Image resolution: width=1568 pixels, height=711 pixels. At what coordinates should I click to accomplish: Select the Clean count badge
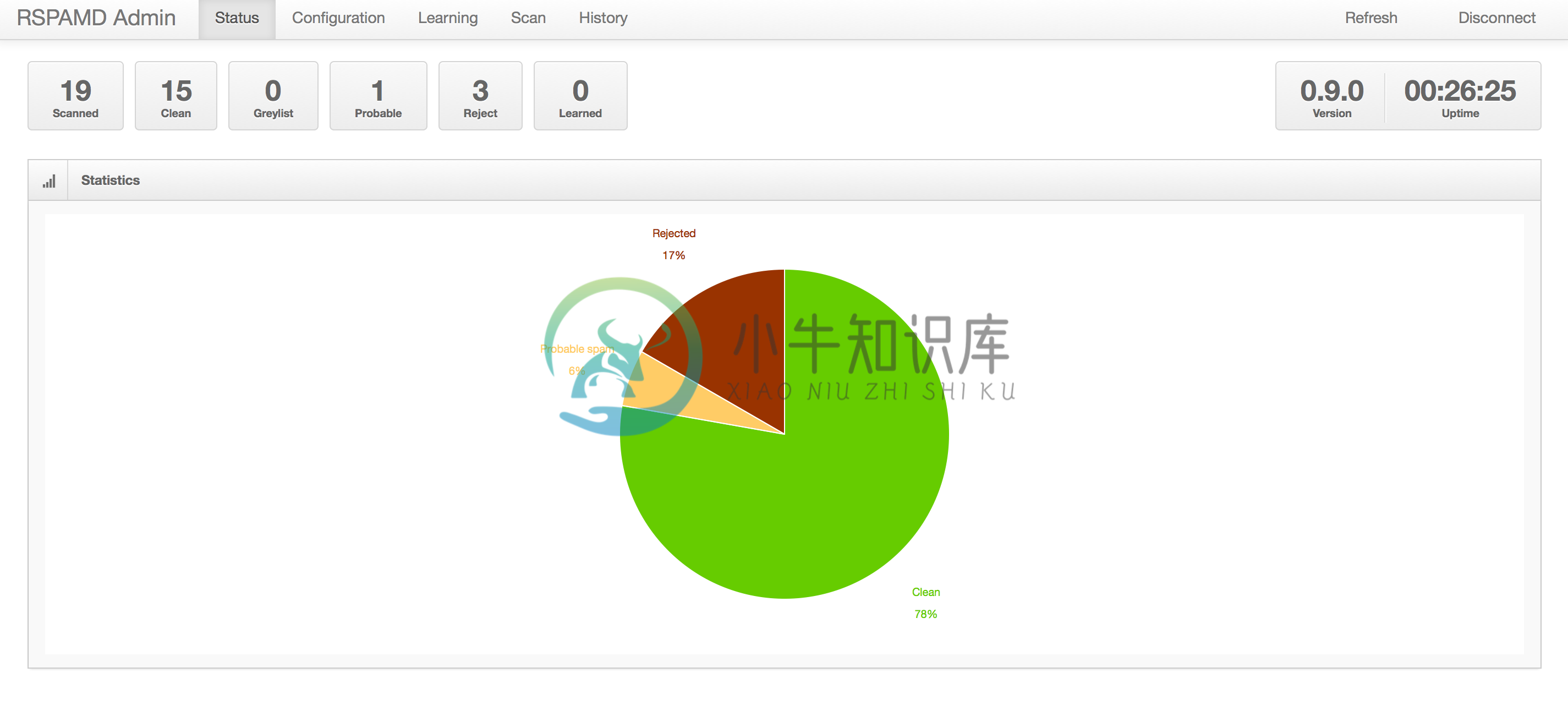[x=176, y=96]
